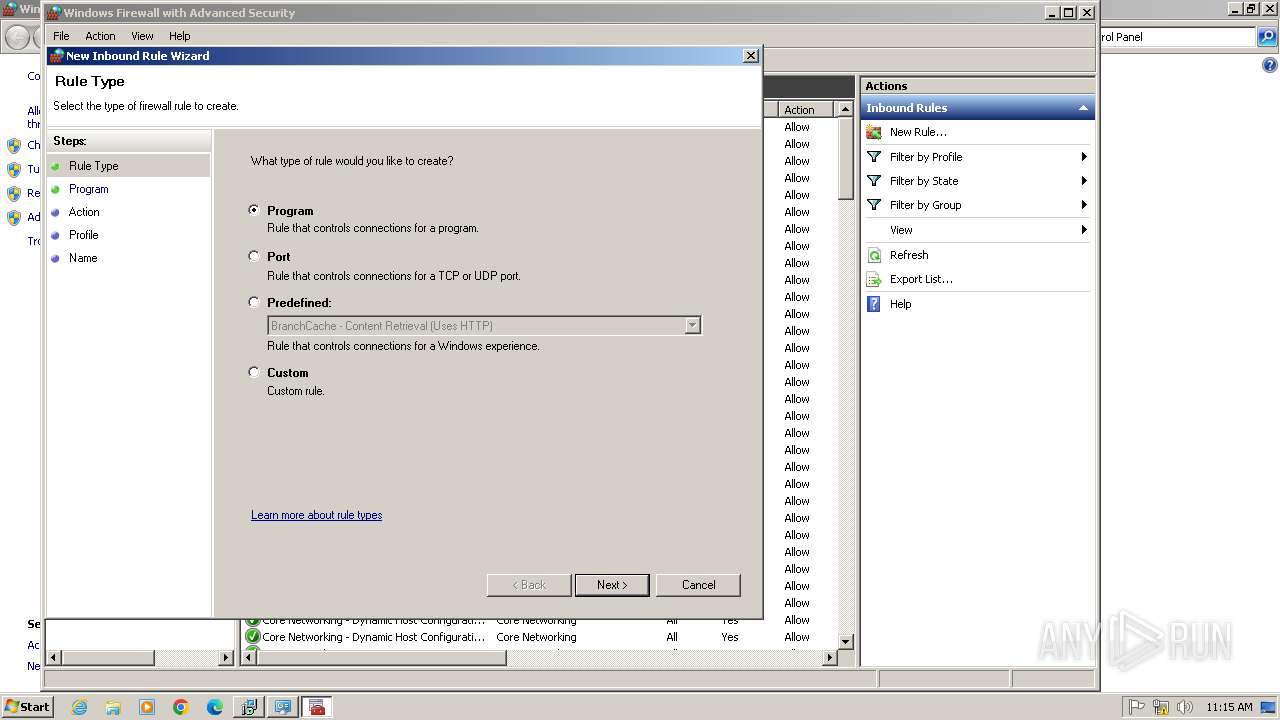The image size is (1280, 720).
Task: Click the Next button
Action: pos(612,585)
